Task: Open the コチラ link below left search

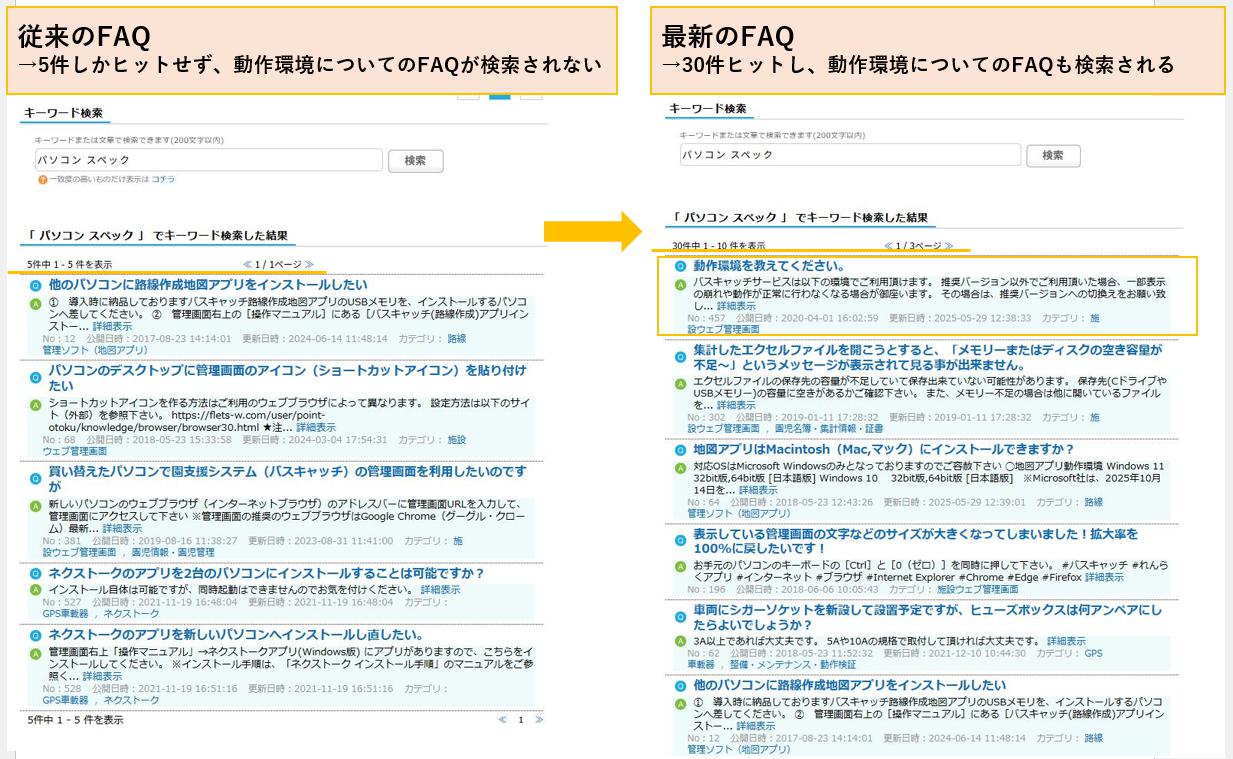Action: [x=162, y=179]
